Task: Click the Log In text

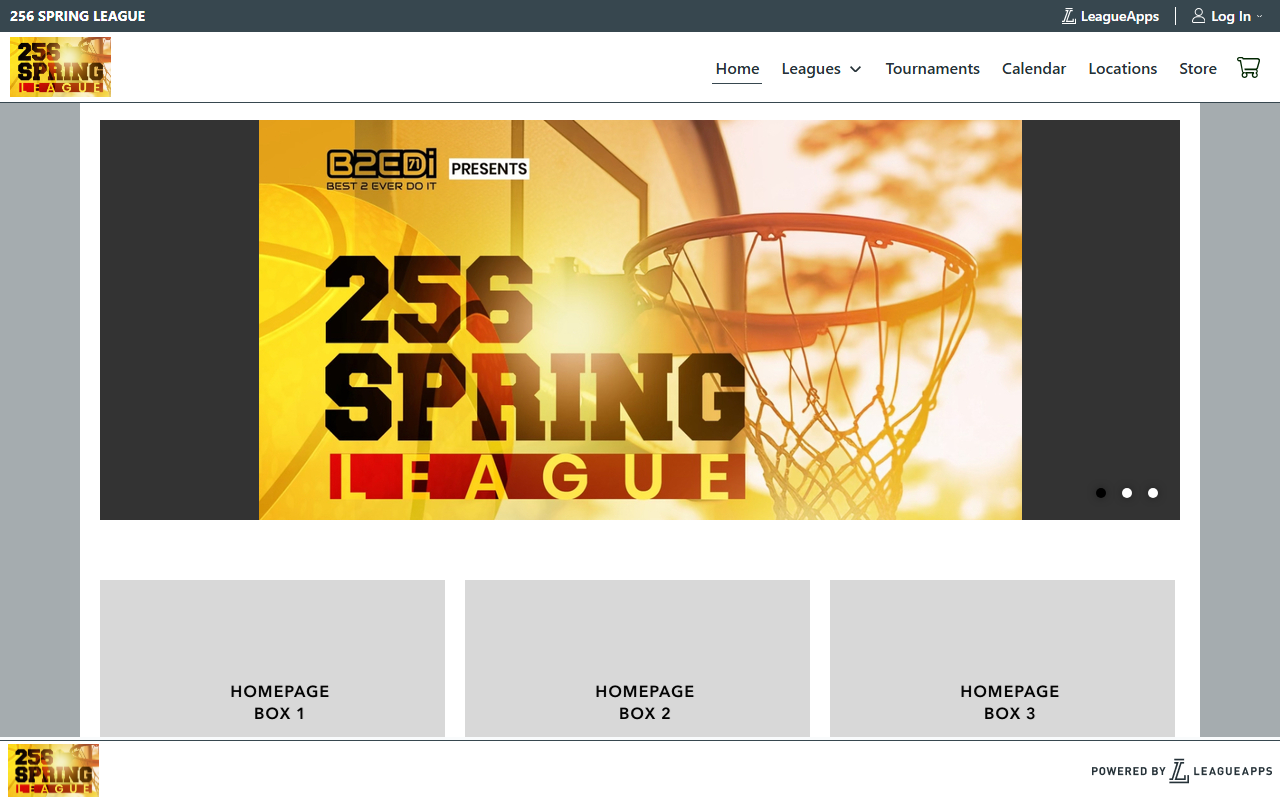Action: click(1231, 16)
